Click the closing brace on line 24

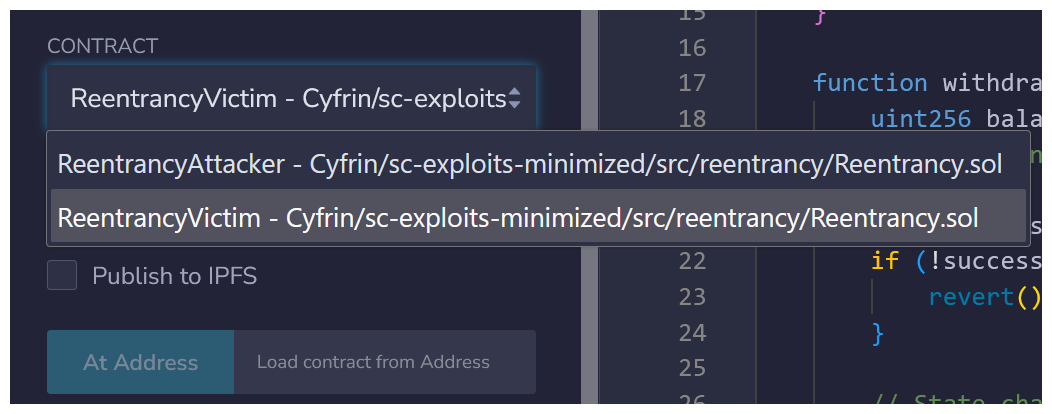pos(878,332)
